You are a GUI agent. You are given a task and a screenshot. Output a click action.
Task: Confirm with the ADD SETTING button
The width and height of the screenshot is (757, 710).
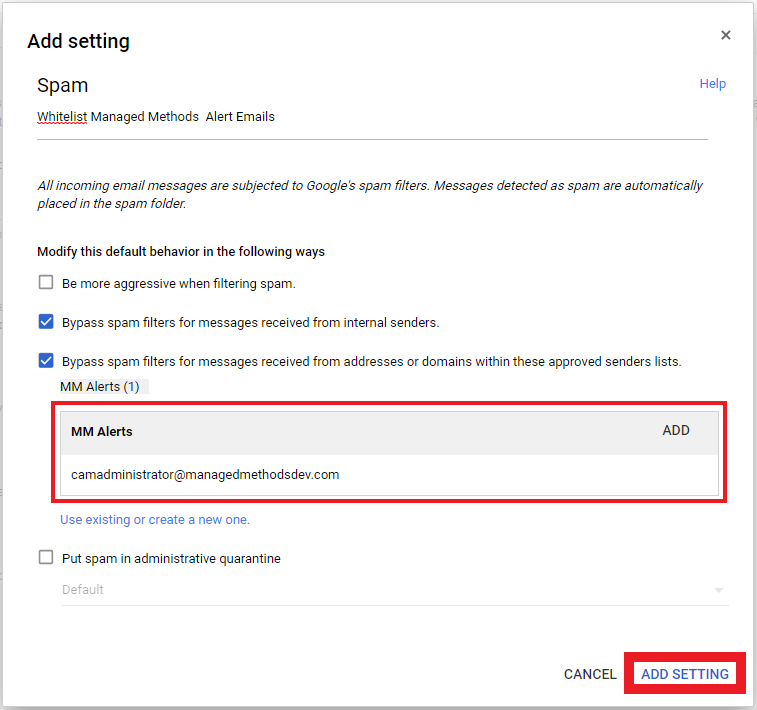tap(684, 674)
